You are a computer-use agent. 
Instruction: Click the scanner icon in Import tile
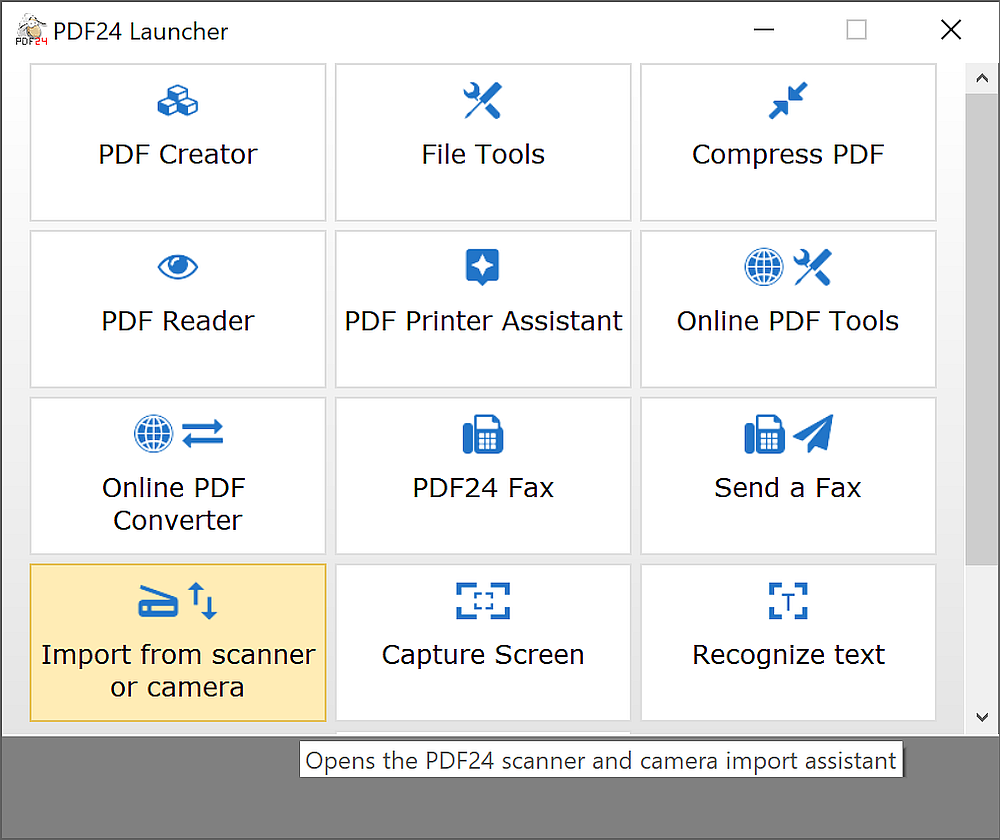point(158,601)
